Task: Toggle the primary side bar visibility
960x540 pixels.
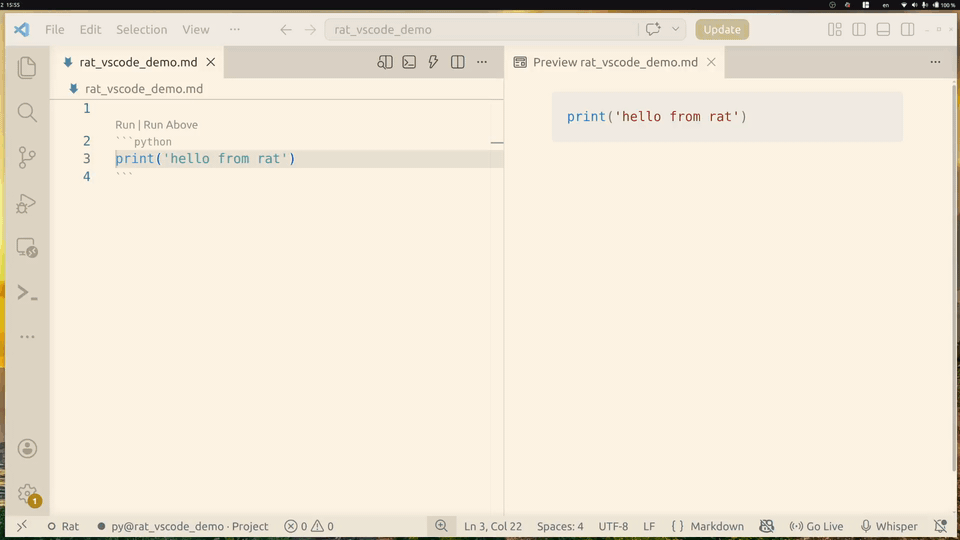Action: 859,29
